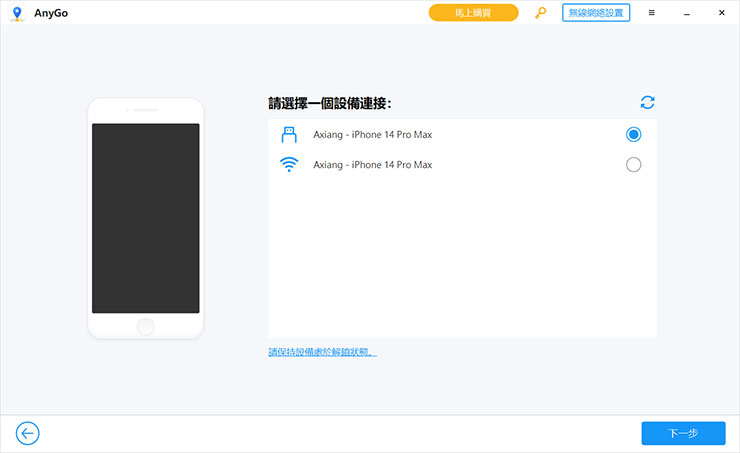Refresh the device list
Viewport: 740px width, 453px height.
648,102
